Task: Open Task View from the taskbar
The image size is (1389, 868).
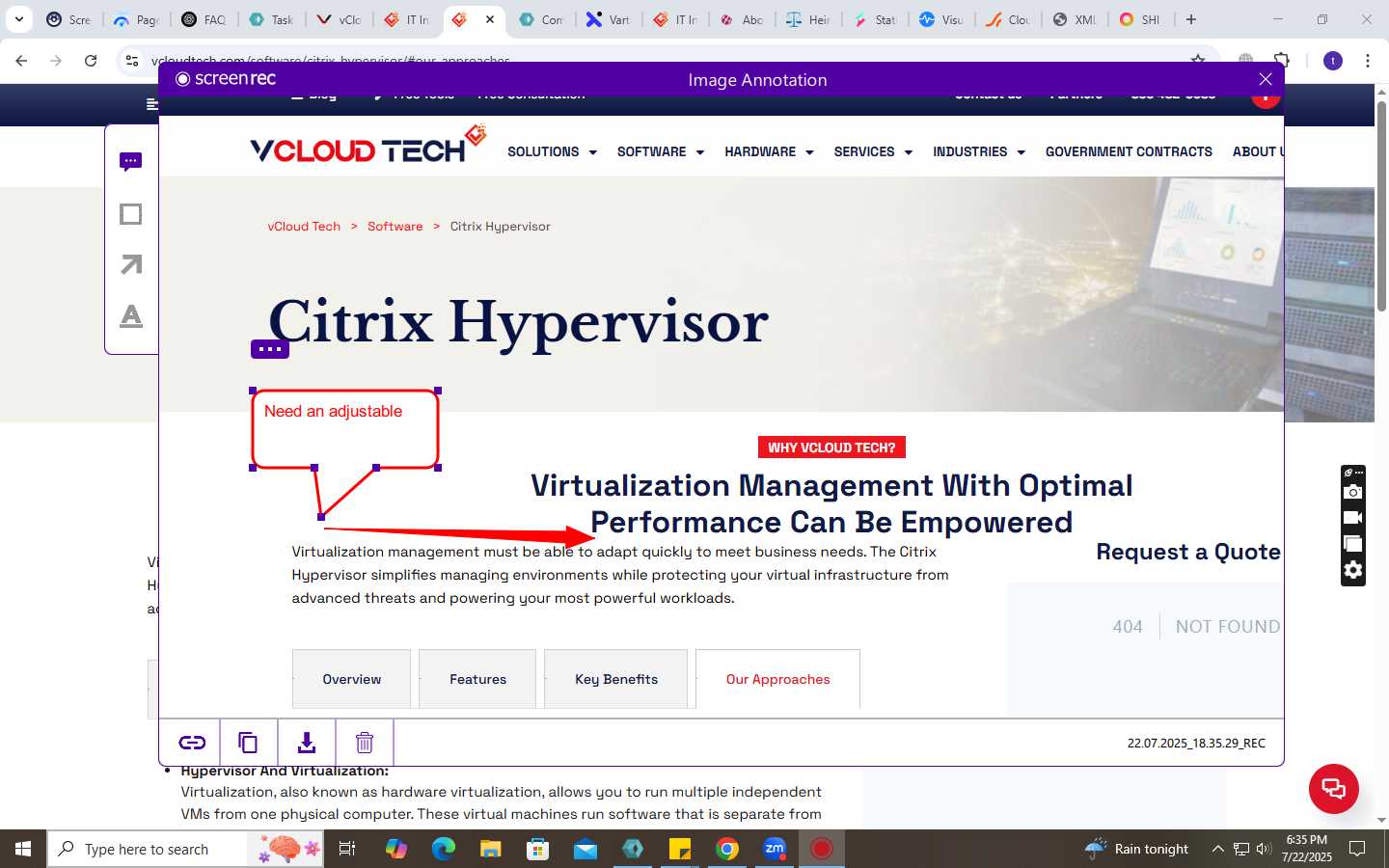Action: tap(347, 849)
